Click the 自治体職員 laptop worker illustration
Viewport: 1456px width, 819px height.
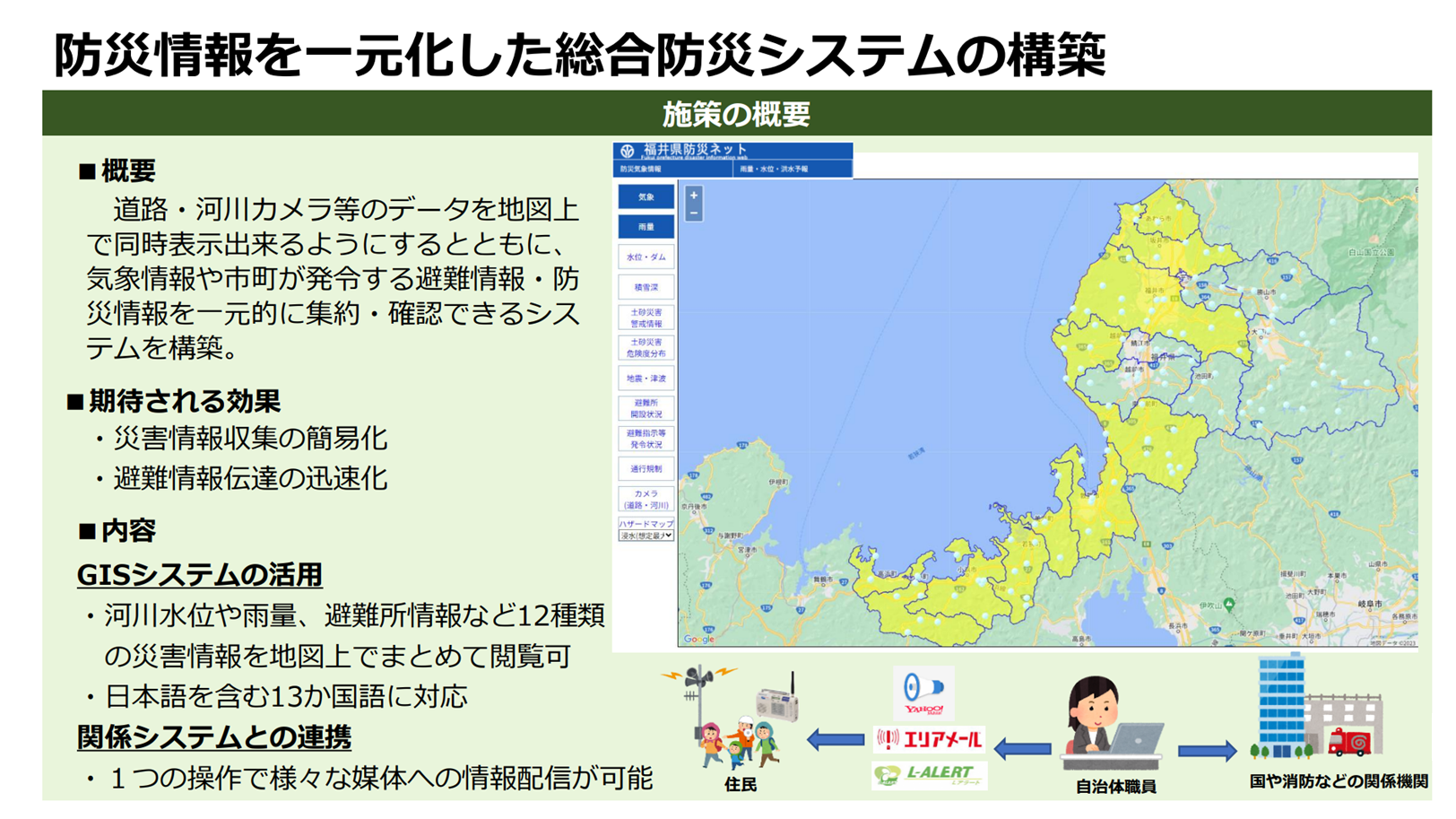(x=1112, y=727)
